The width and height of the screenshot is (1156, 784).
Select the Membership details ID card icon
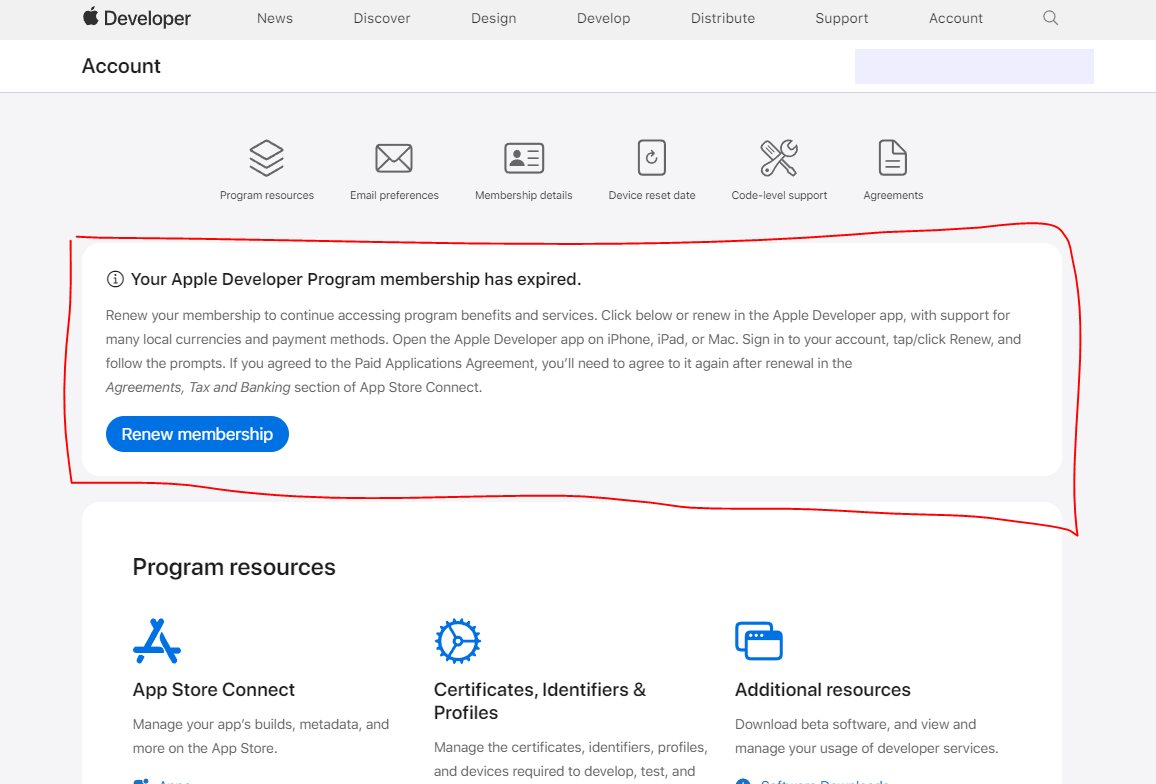coord(523,158)
